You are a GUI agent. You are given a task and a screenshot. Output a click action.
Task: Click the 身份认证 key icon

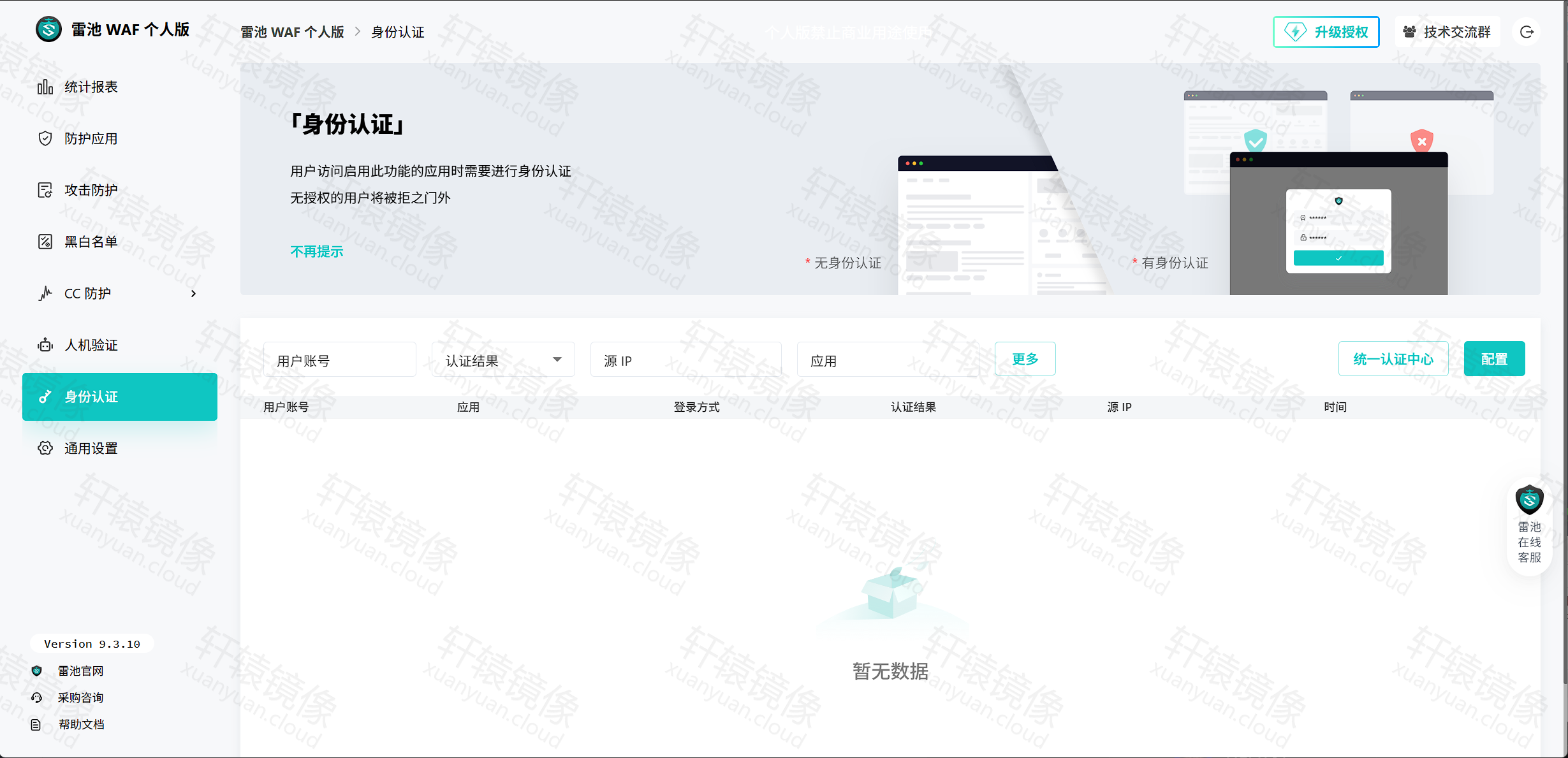pos(45,397)
